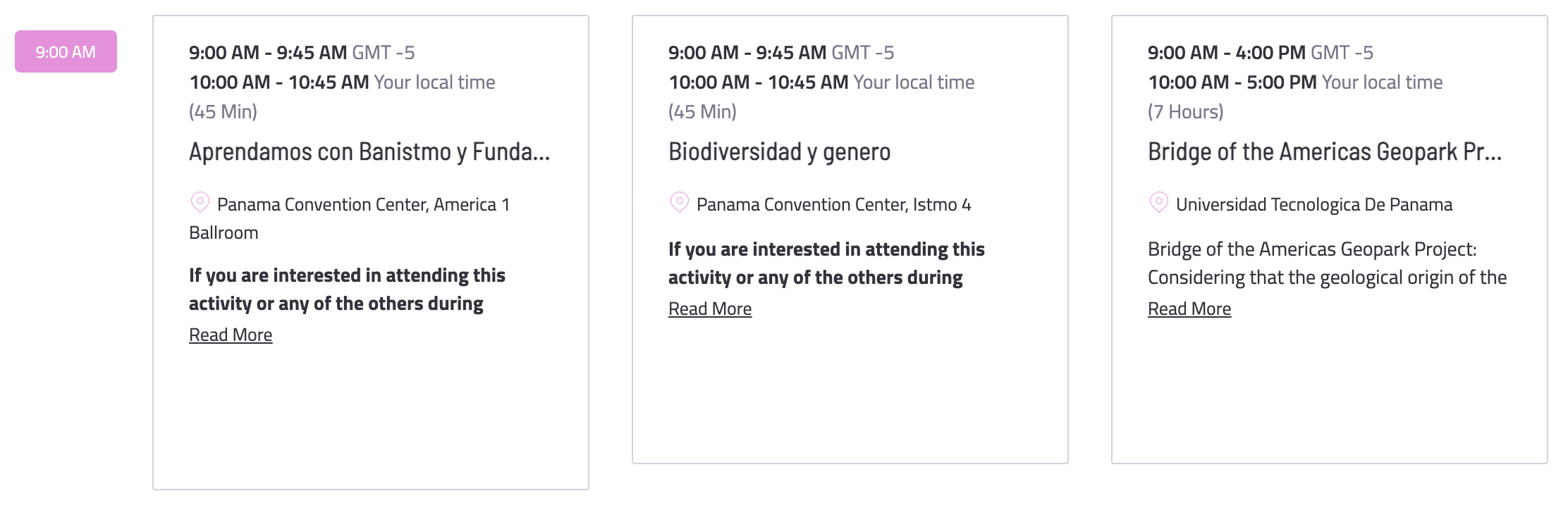Viewport: 1568px width, 510px height.
Task: Click bold description text in Aprendamos card
Action: click(x=347, y=290)
